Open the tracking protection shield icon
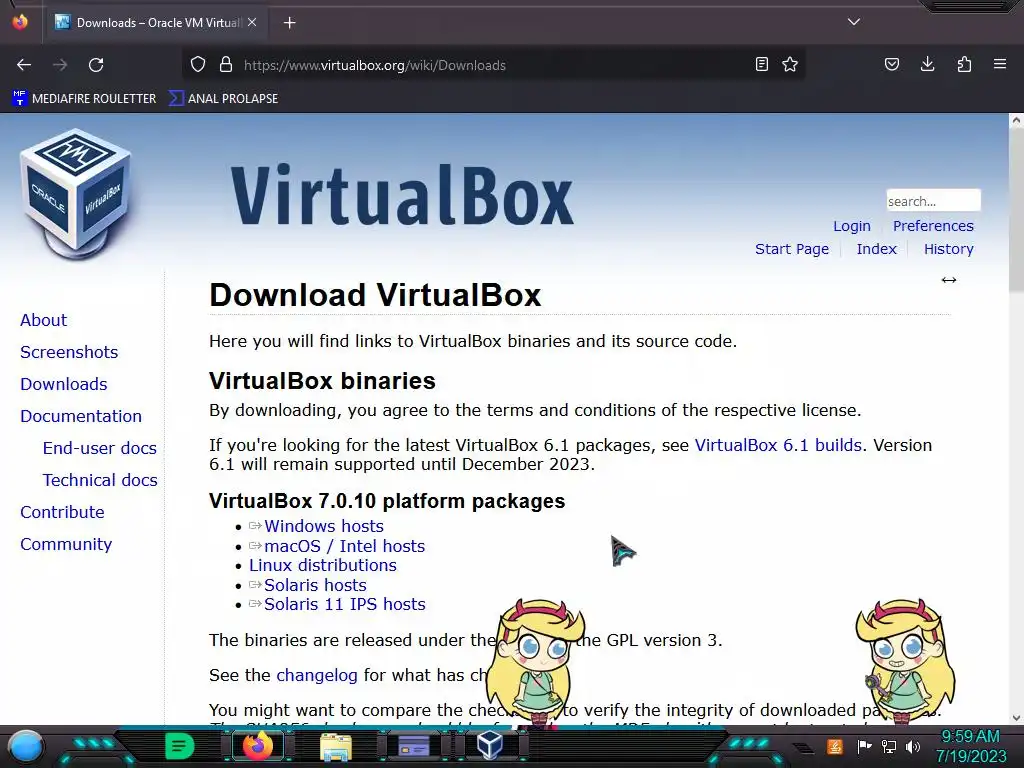 point(198,65)
